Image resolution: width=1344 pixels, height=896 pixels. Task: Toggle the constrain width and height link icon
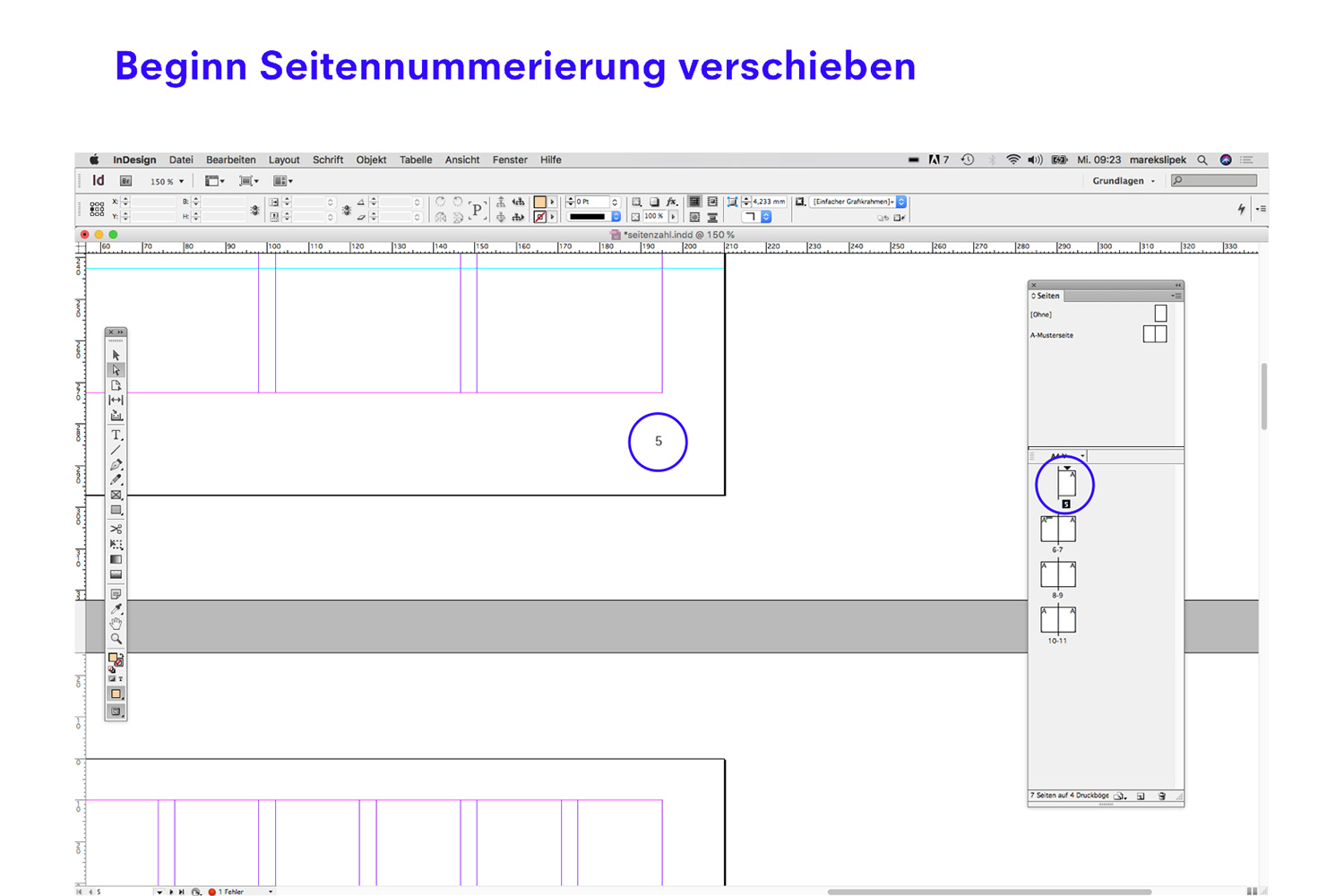coord(255,210)
